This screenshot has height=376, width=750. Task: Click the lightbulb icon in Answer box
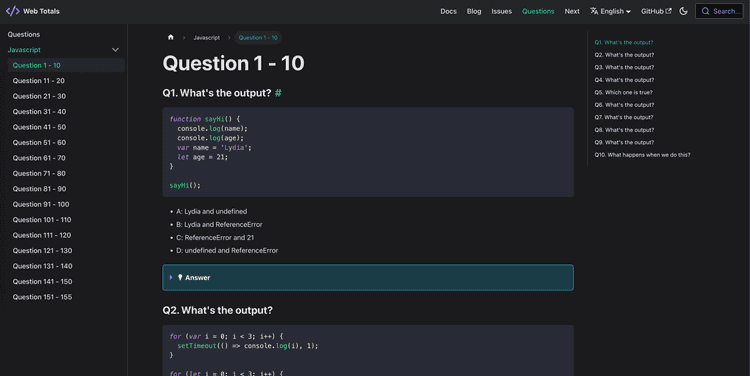click(x=180, y=277)
